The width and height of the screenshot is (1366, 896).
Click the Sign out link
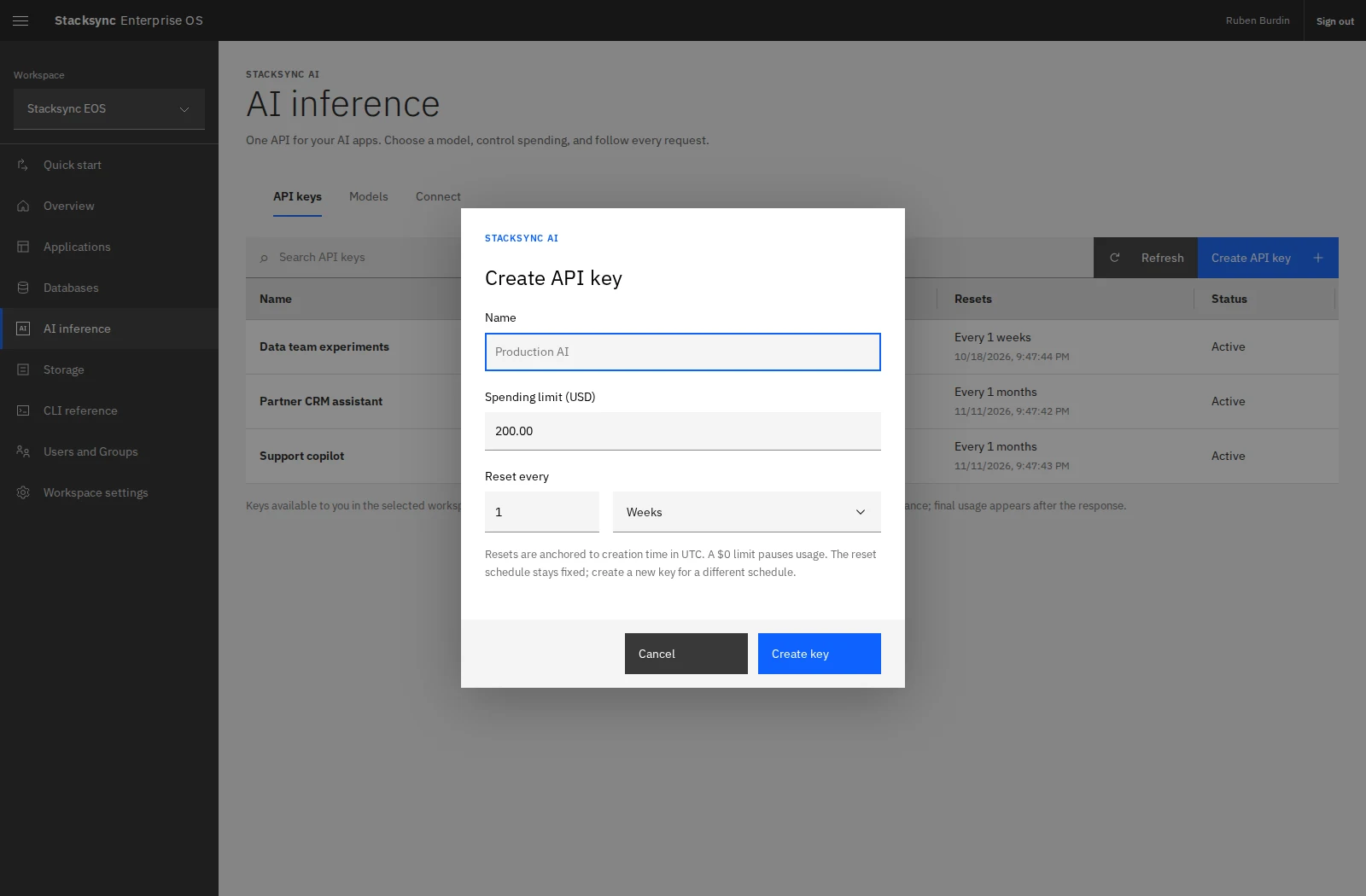1335,21
